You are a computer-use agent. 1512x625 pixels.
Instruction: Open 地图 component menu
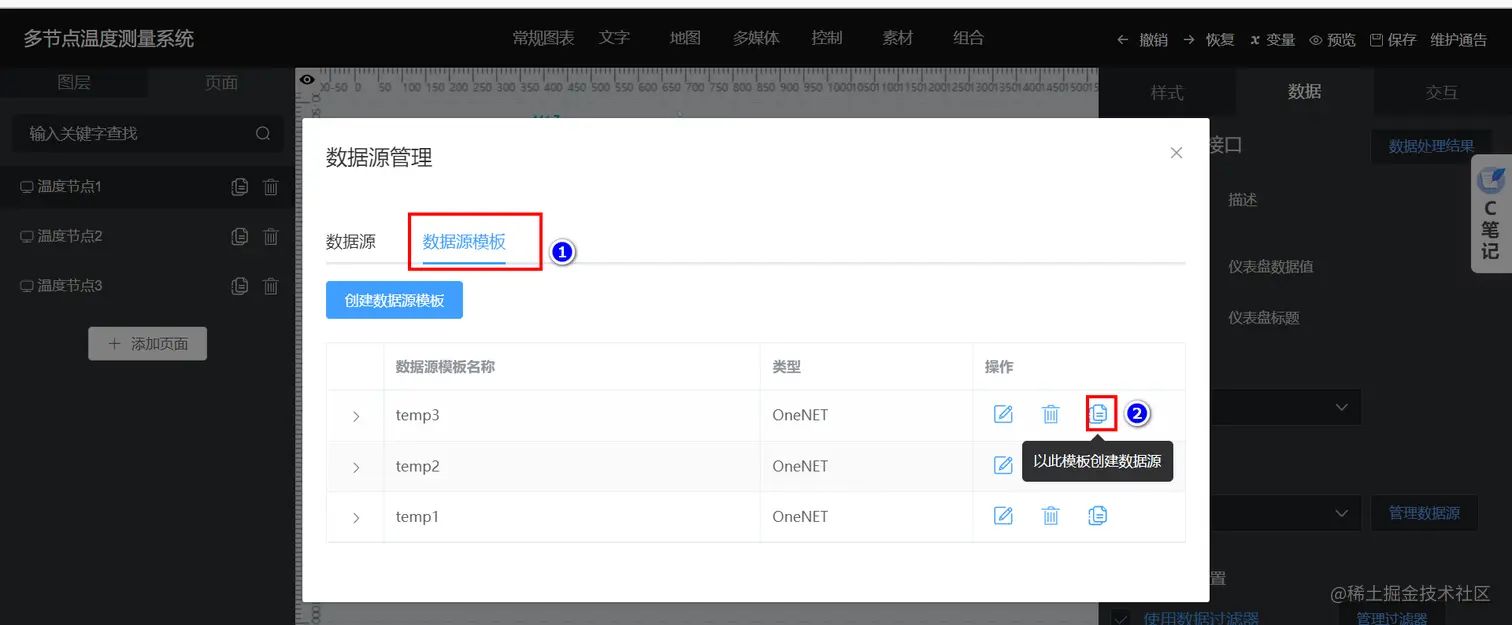pyautogui.click(x=685, y=38)
